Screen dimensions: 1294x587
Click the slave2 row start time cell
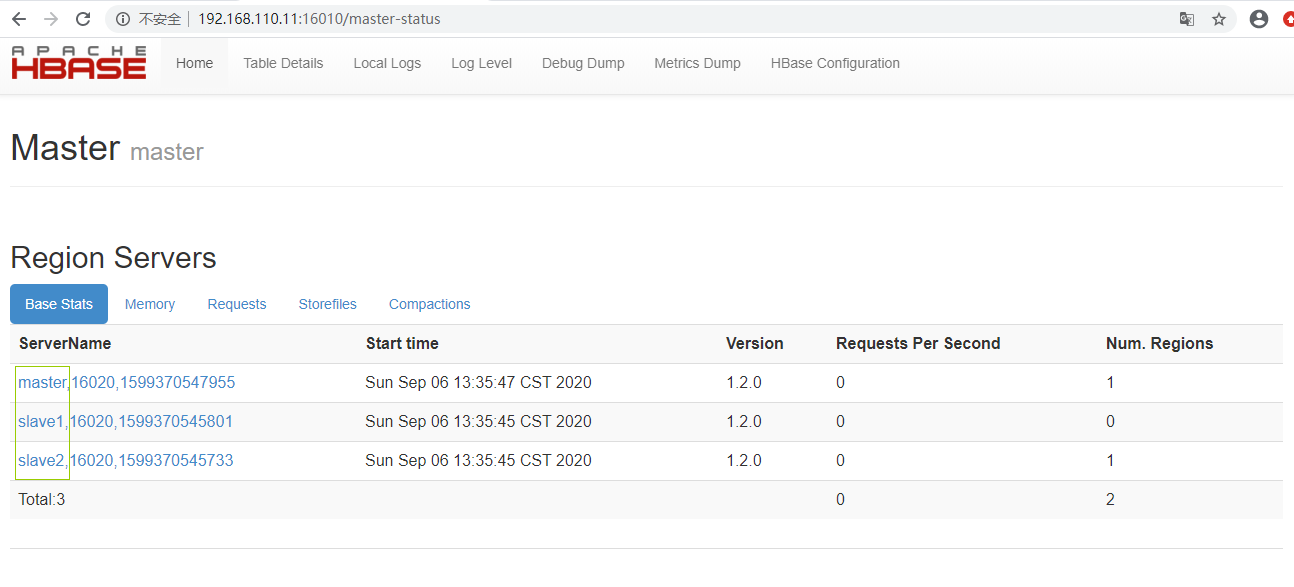coord(478,460)
